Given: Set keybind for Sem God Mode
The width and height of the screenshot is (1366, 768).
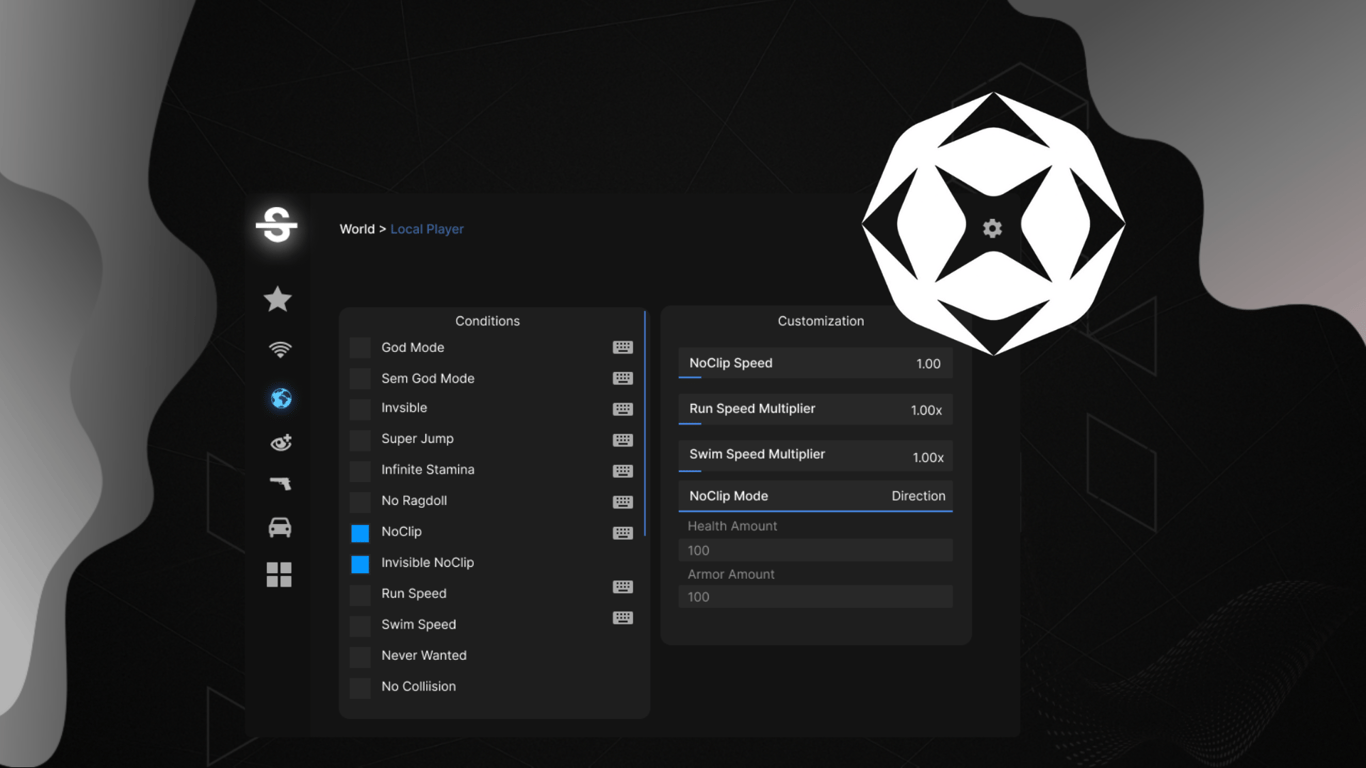Looking at the screenshot, I should click(623, 378).
